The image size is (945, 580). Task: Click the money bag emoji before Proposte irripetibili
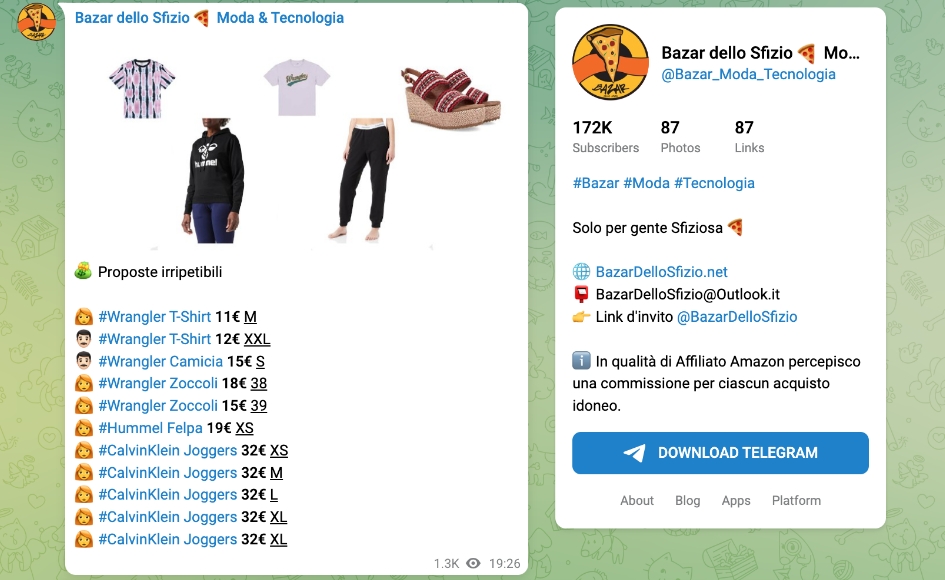pos(83,271)
